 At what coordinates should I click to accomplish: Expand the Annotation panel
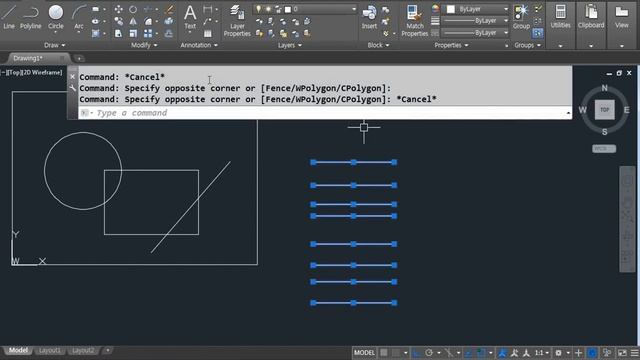(199, 45)
